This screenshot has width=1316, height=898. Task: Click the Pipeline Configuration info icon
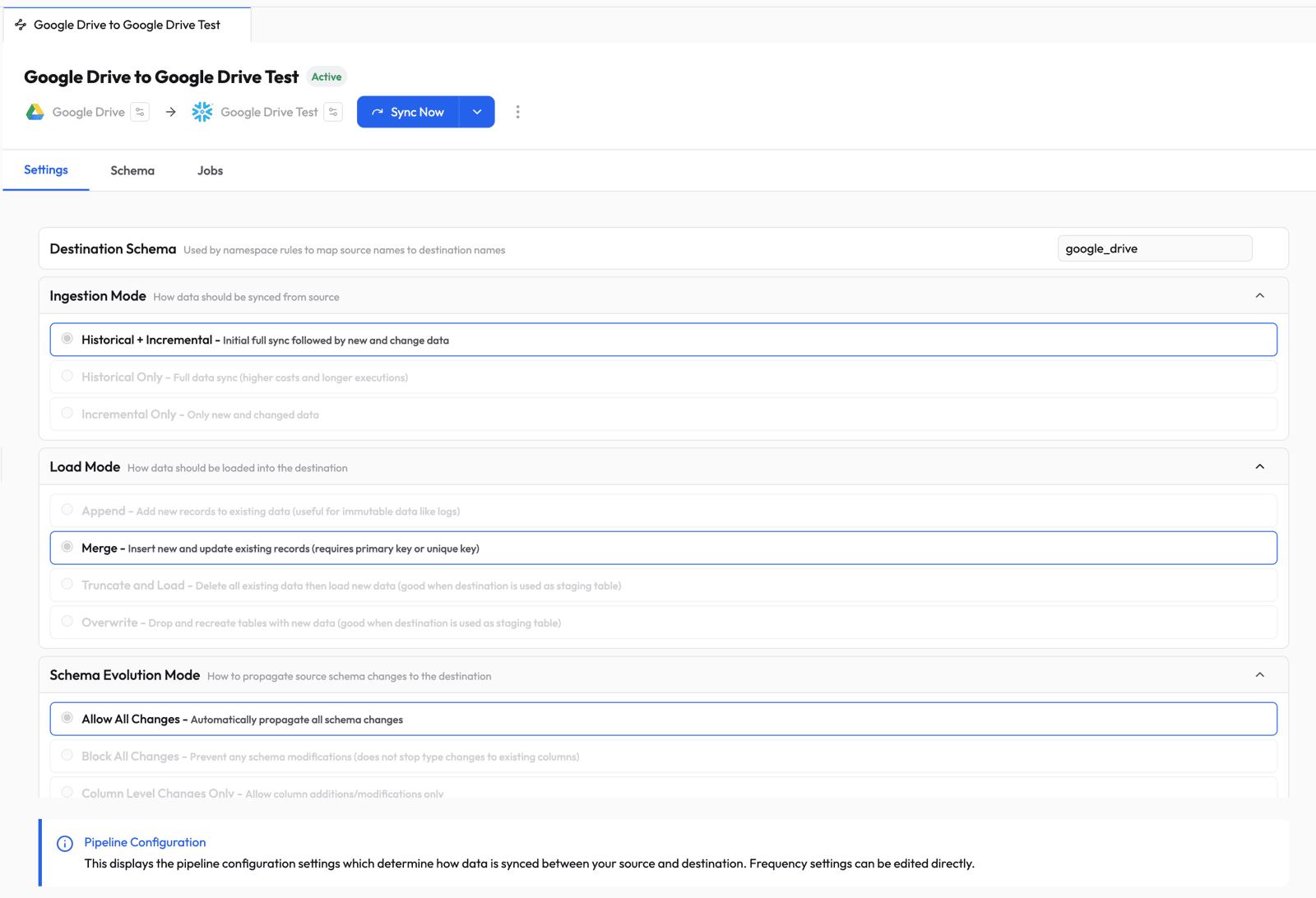tap(65, 843)
